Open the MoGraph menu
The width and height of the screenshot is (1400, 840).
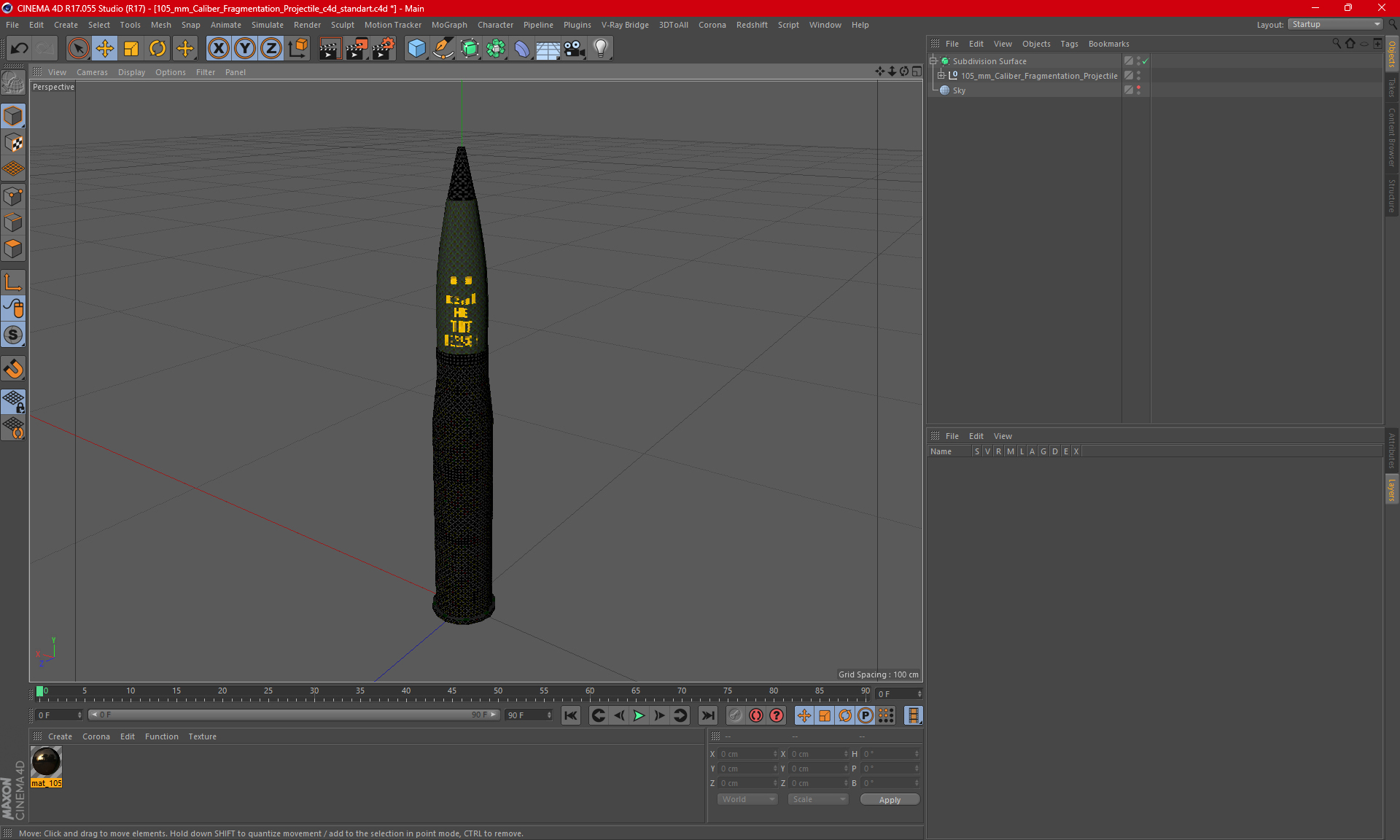(449, 25)
